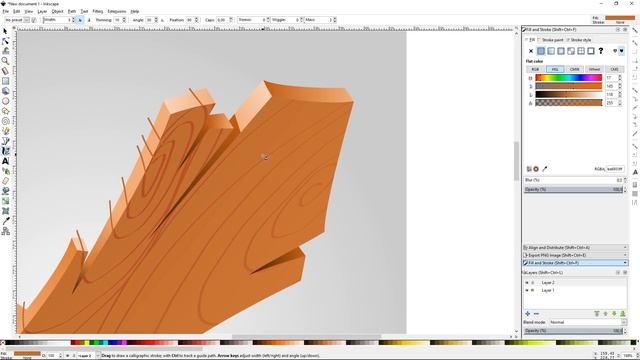Collapse the Fill and Stroke panel bar
The width and height of the screenshot is (640, 360).
[575, 263]
